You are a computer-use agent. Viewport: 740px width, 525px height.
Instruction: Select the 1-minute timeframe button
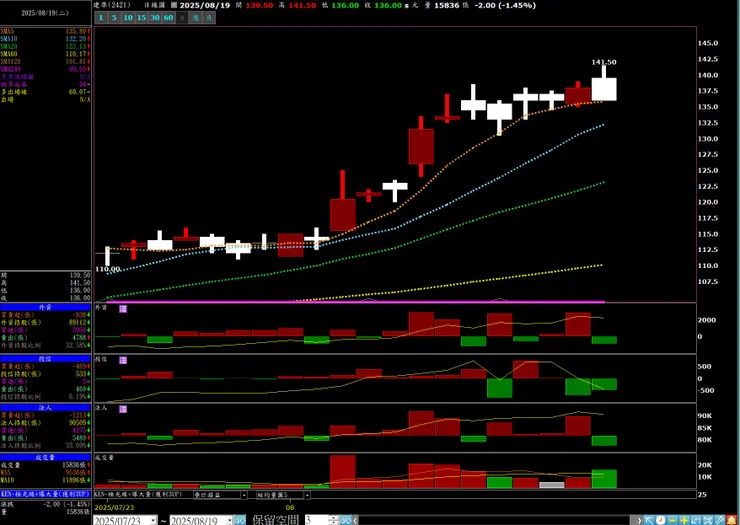click(101, 17)
